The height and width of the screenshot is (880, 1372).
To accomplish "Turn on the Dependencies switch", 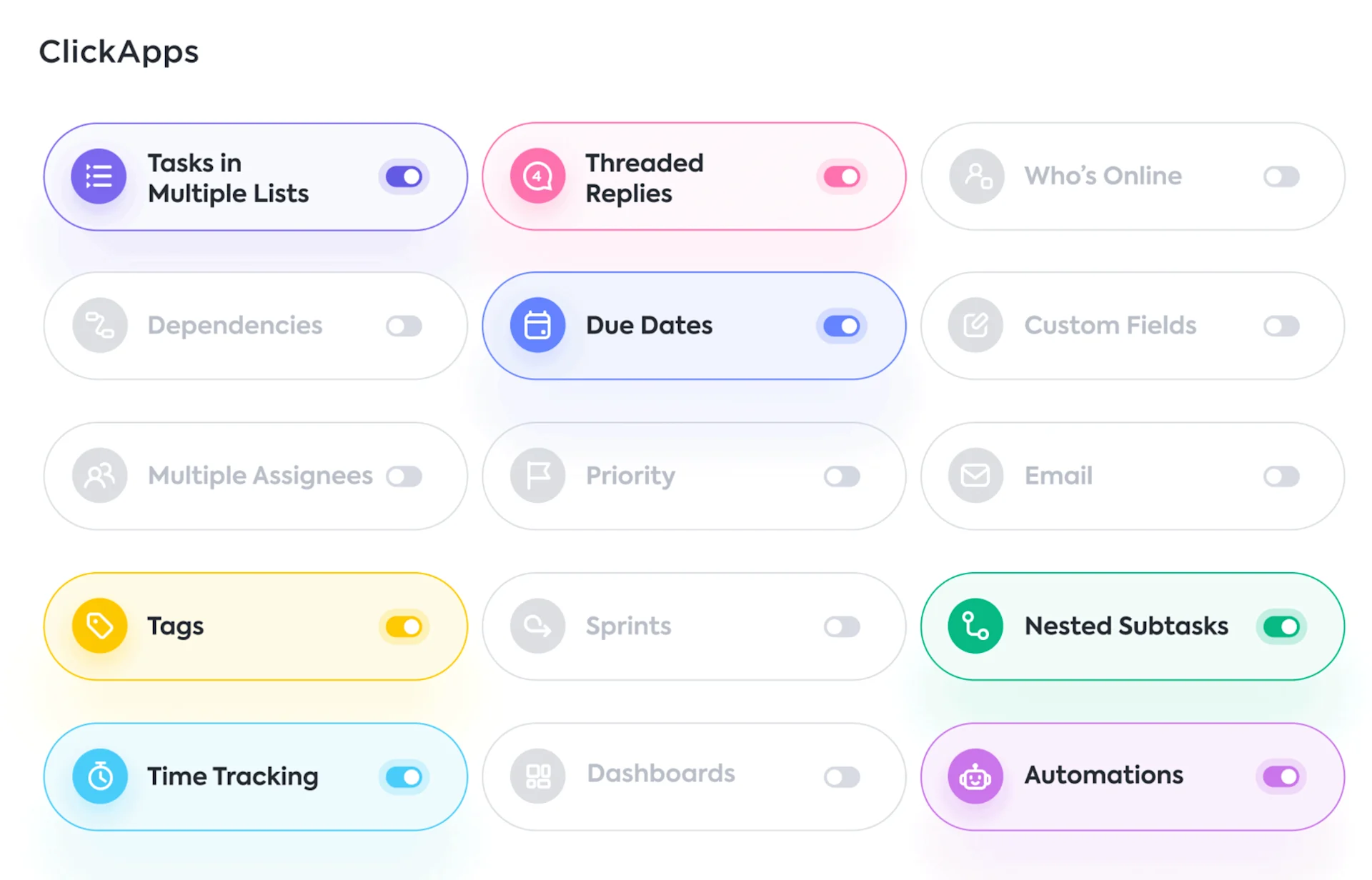I will pos(404,326).
